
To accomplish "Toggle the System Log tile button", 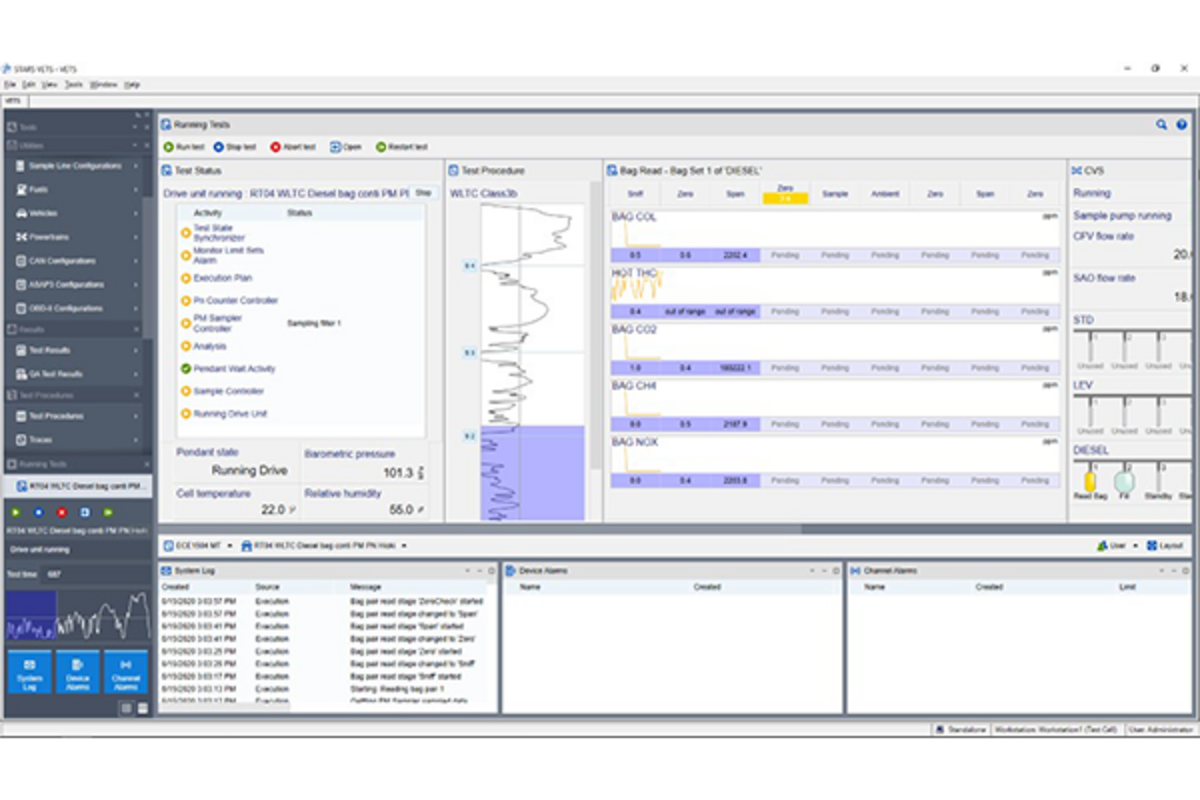I will point(29,672).
